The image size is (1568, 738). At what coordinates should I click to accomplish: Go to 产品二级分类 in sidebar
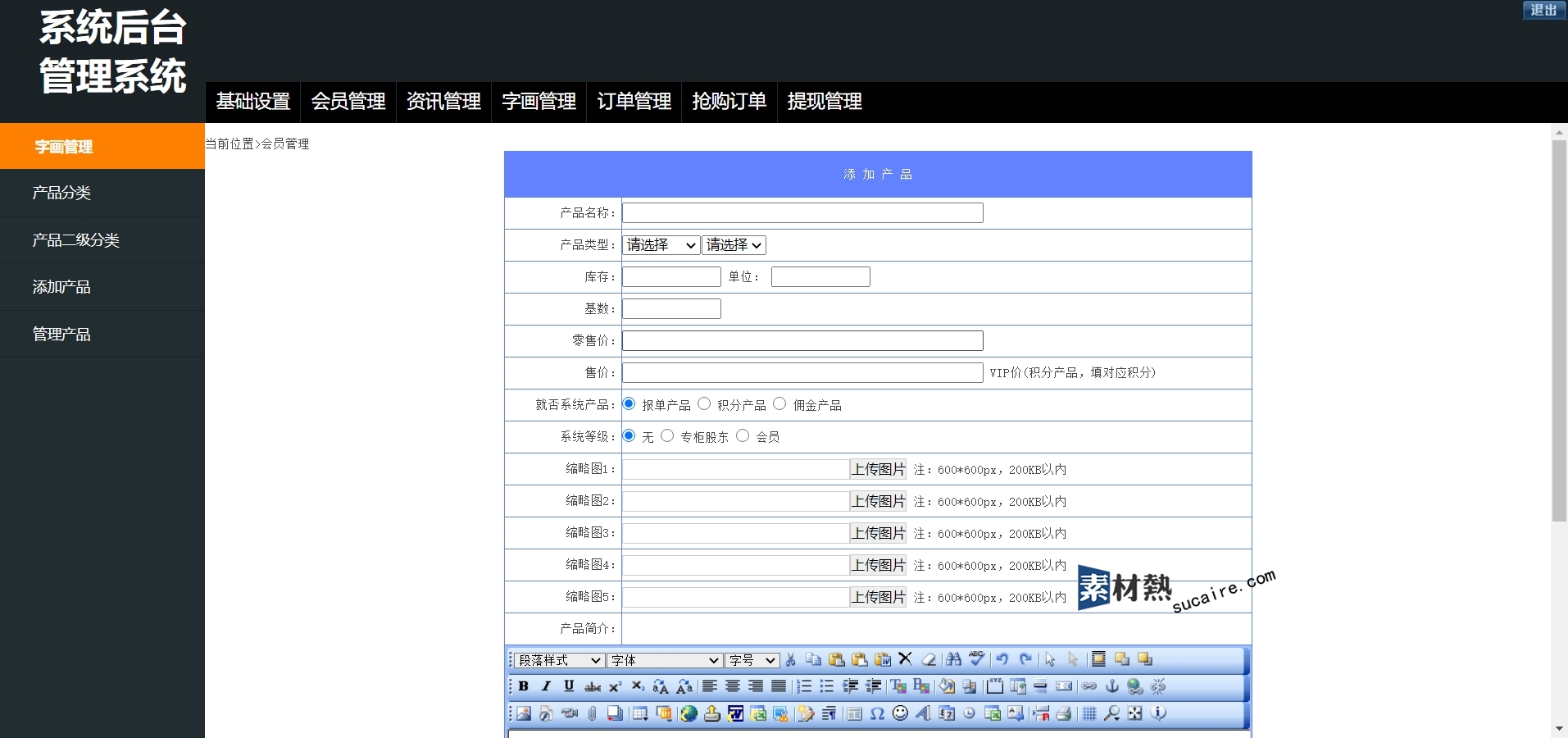click(102, 239)
